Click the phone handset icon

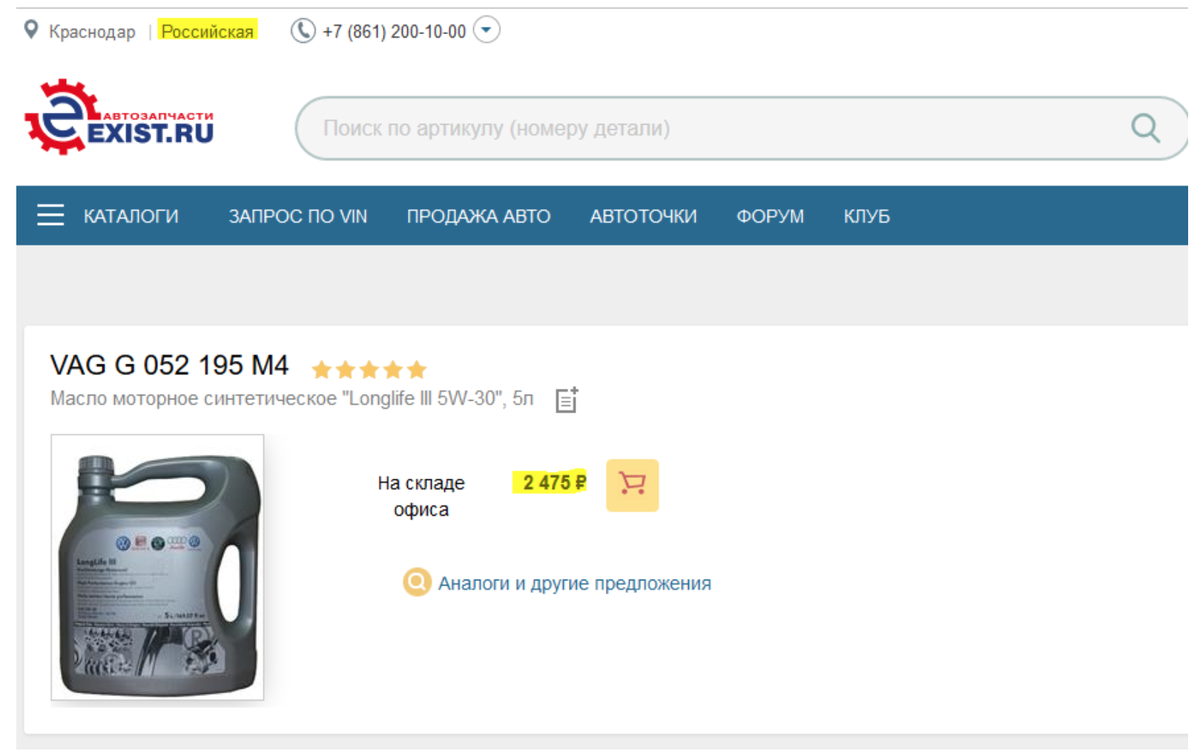[302, 31]
